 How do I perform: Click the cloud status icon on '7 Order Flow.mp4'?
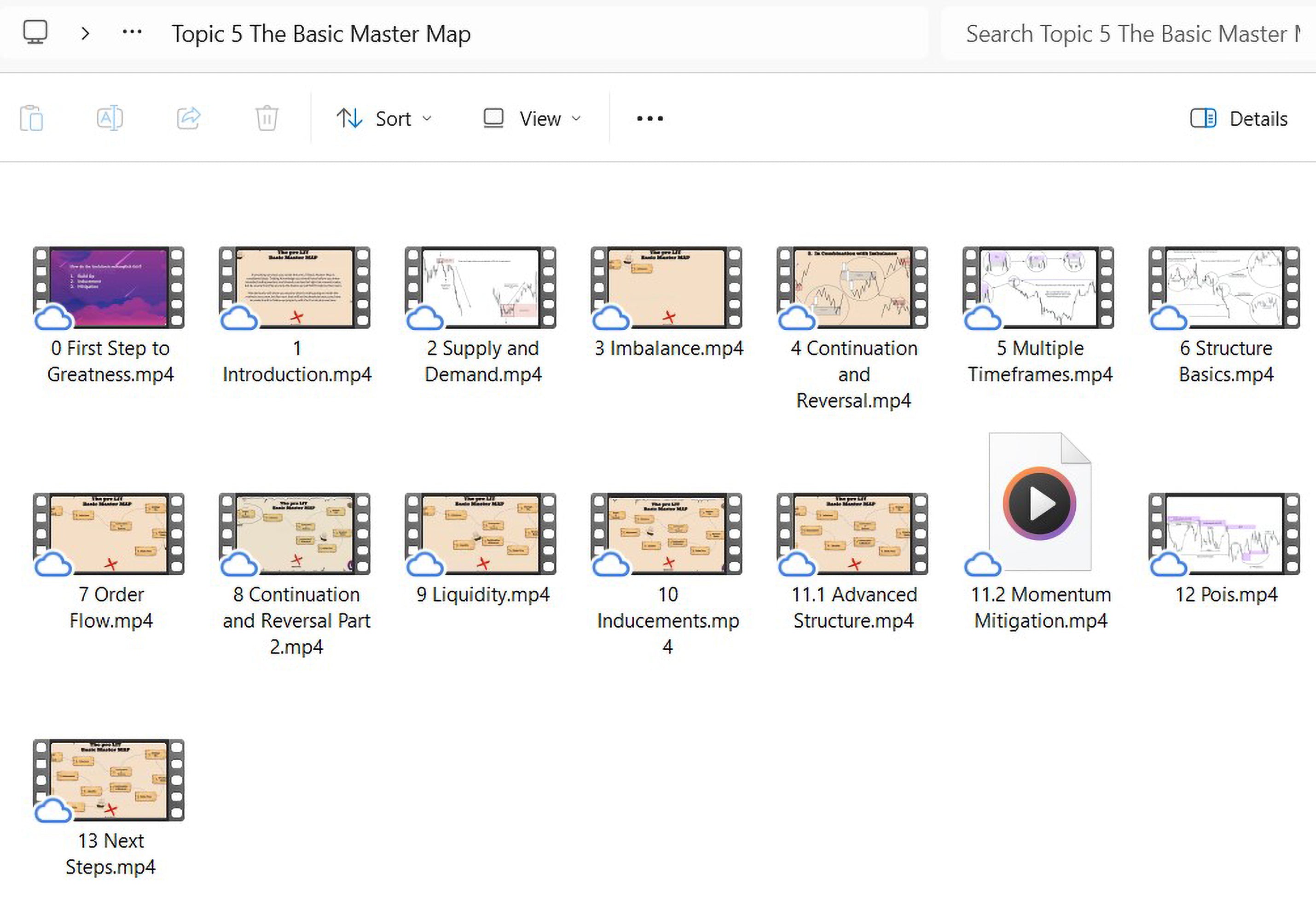[53, 564]
